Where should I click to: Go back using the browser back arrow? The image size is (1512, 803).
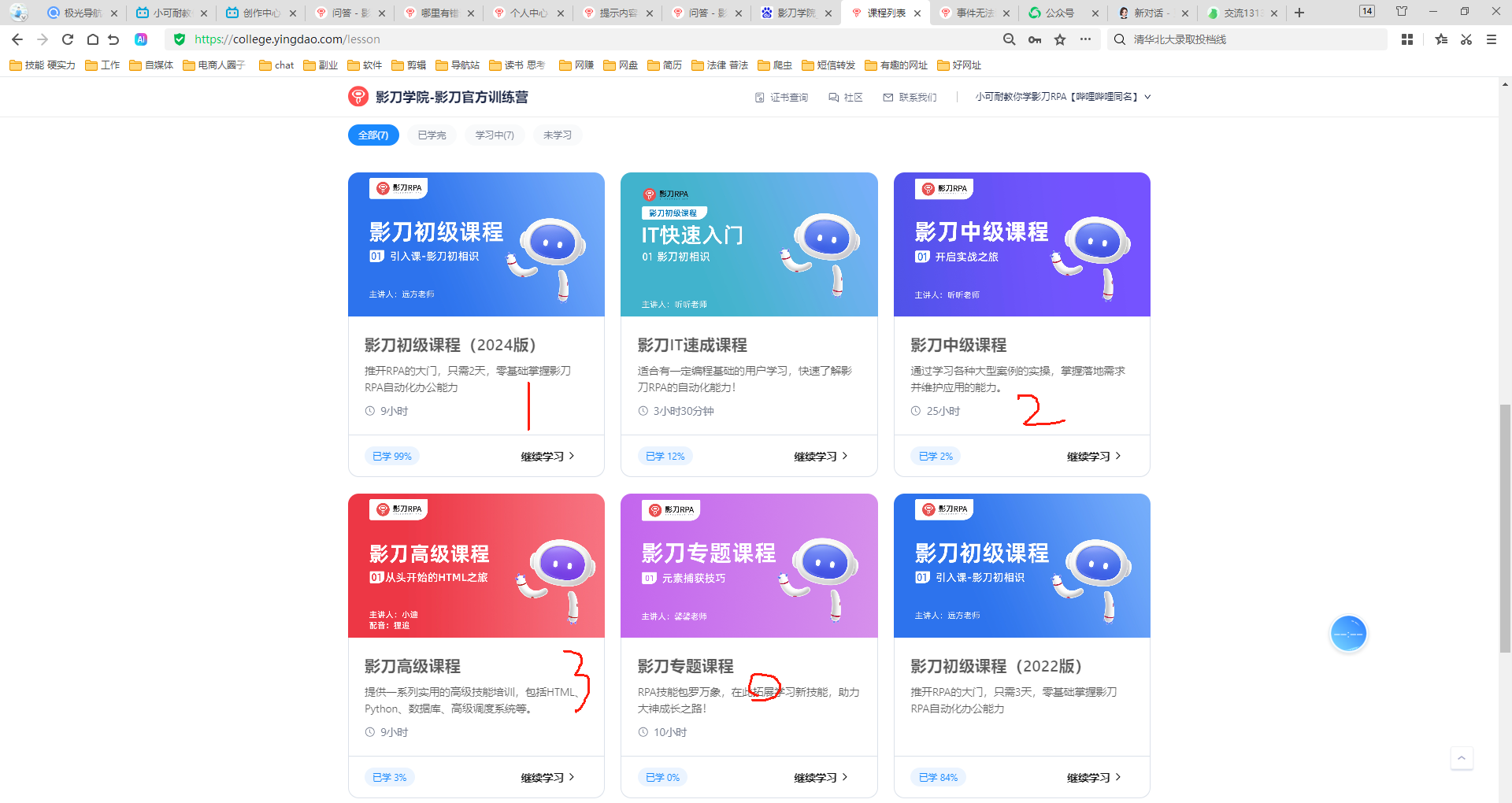tap(17, 39)
